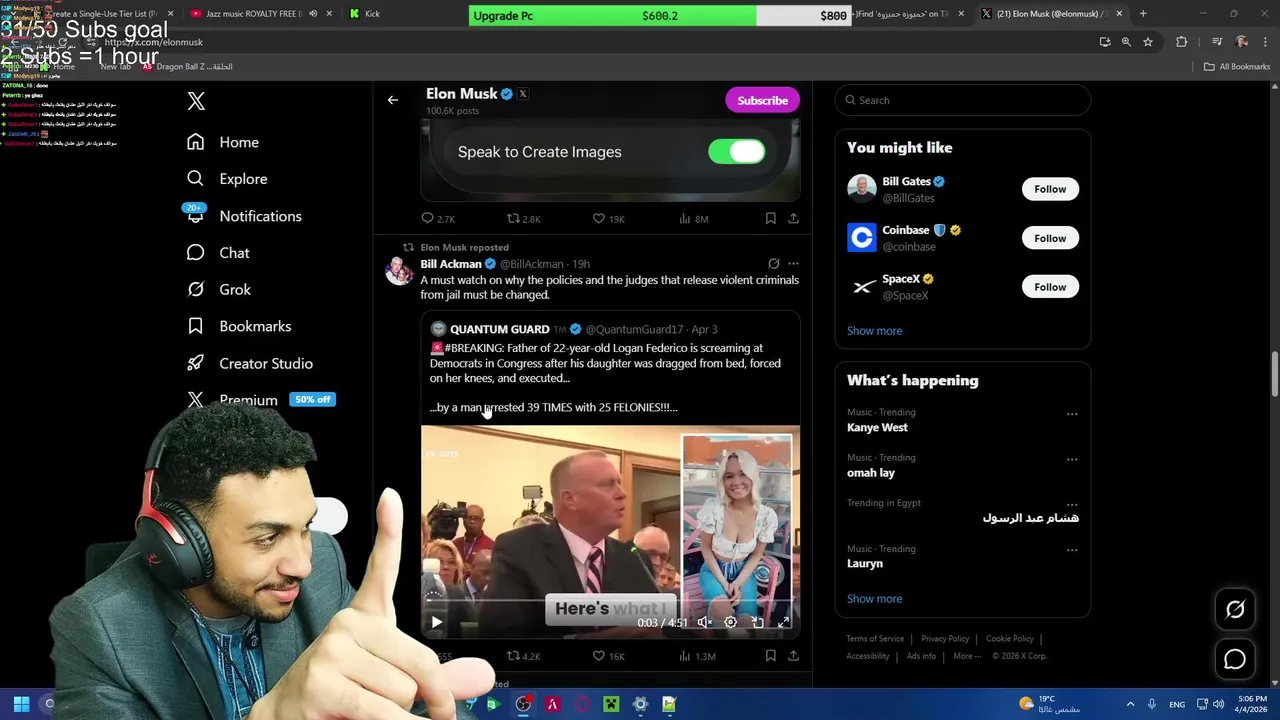Bookmark the post with 8M views
The width and height of the screenshot is (1280, 720).
point(770,218)
